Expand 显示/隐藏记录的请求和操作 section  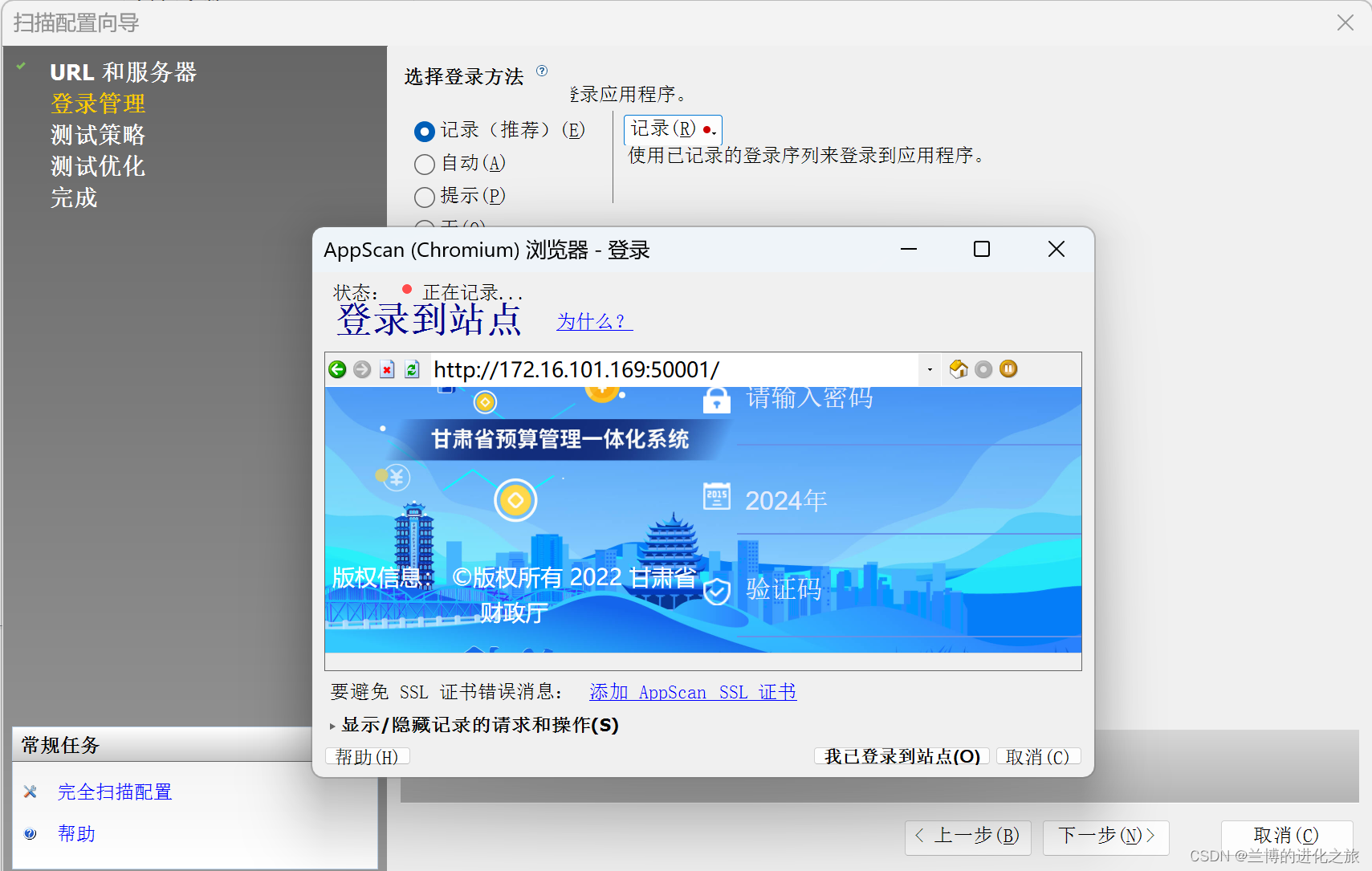(475, 725)
